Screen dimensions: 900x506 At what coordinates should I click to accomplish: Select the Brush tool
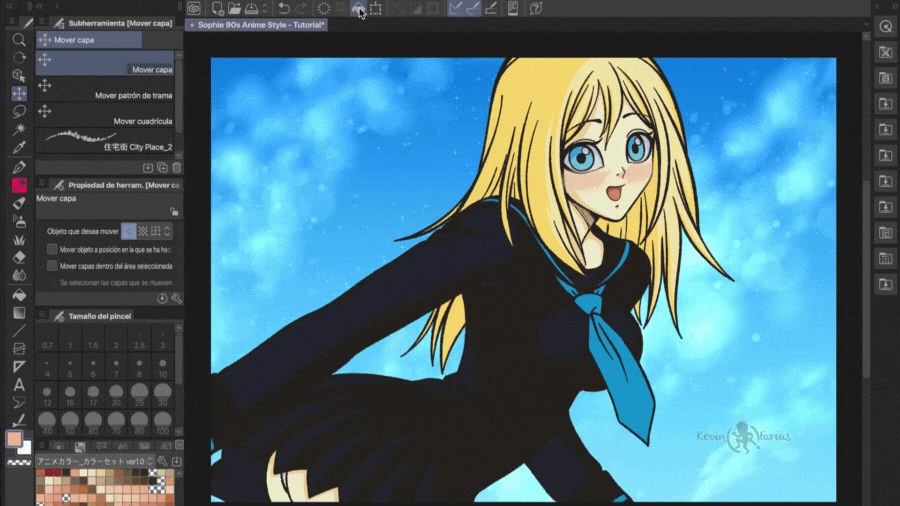[19, 203]
